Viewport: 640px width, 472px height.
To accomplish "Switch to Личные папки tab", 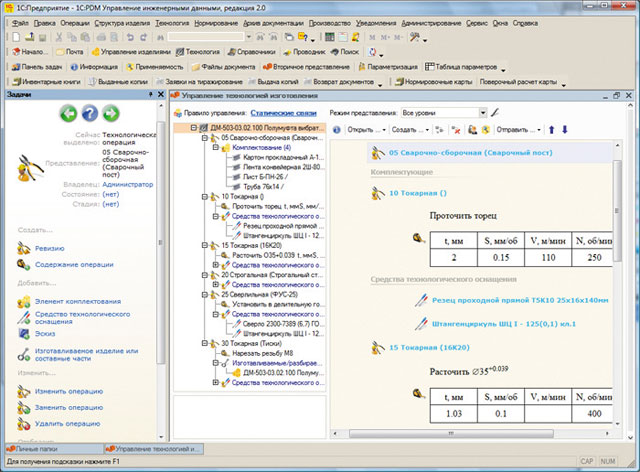I will (54, 449).
